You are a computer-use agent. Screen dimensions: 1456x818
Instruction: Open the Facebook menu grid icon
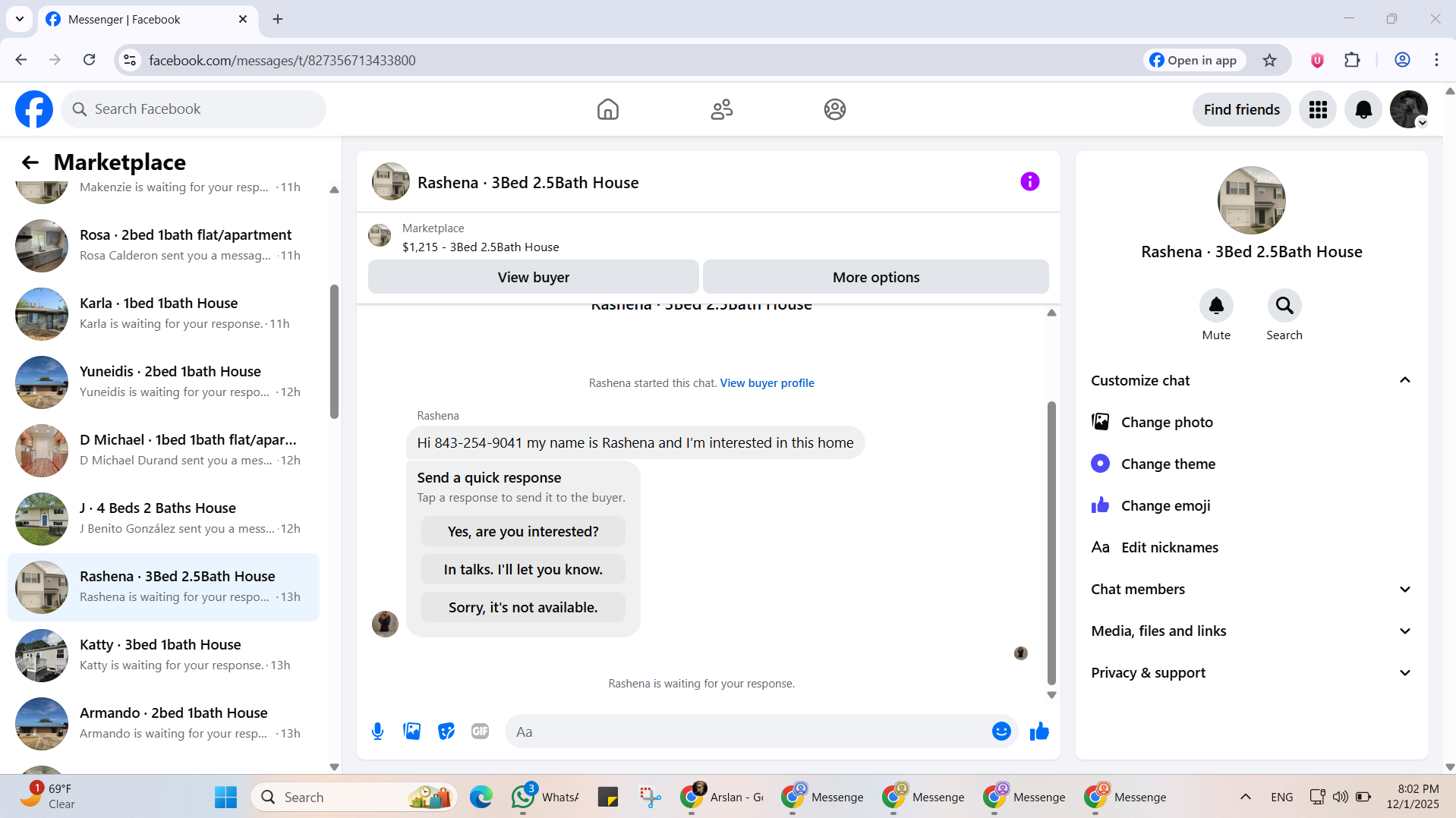pyautogui.click(x=1318, y=109)
